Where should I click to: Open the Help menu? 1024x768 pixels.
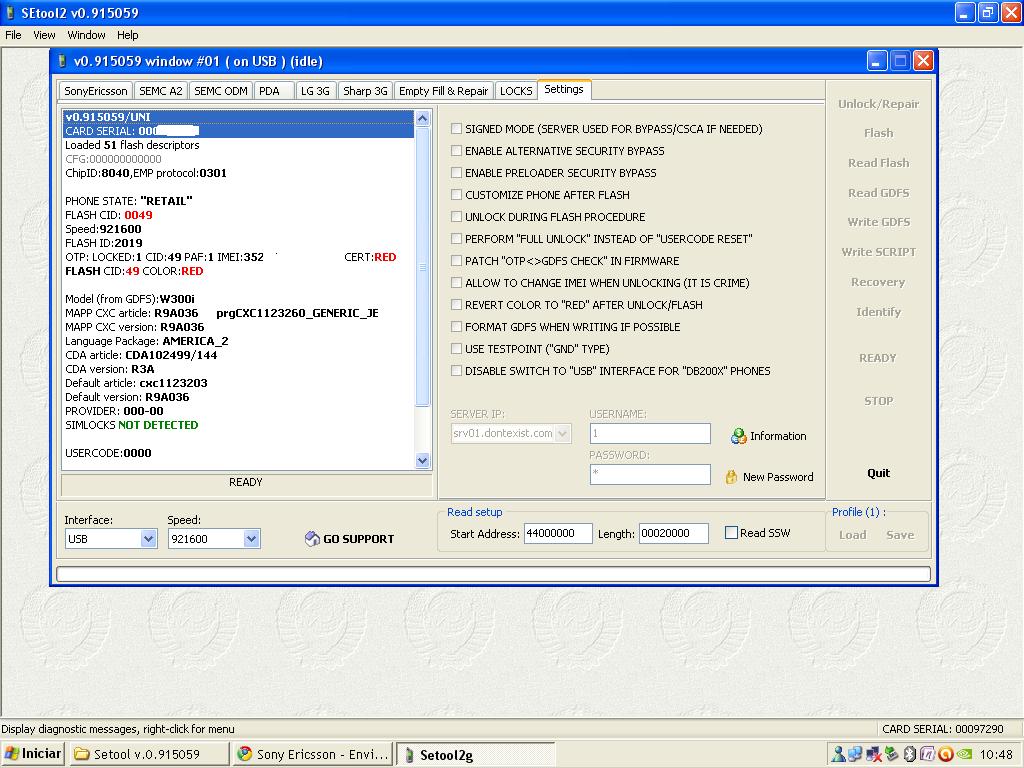tap(128, 35)
